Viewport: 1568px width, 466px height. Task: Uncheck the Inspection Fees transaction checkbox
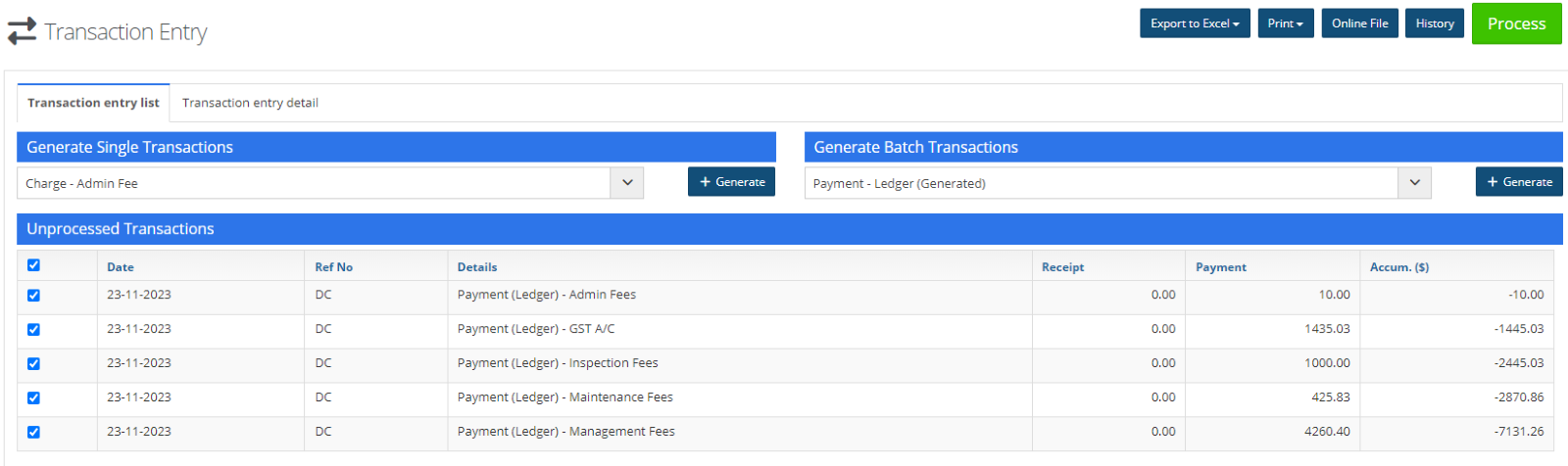click(x=33, y=364)
